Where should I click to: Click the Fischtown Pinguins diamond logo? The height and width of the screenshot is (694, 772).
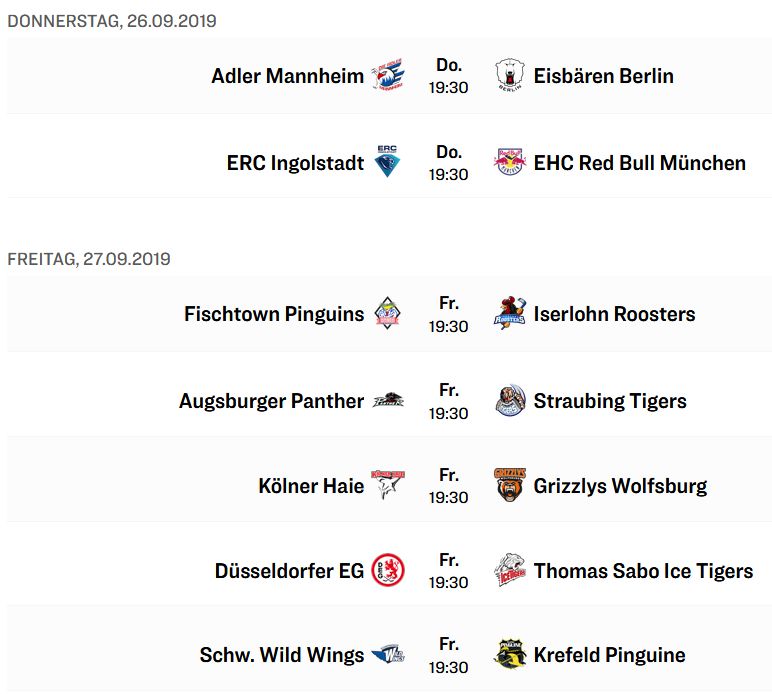tap(387, 313)
